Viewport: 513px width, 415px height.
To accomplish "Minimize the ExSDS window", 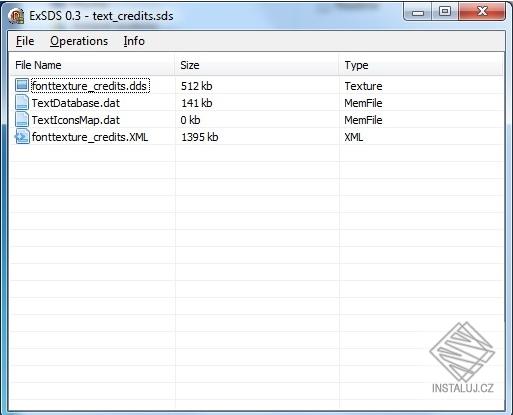I will (418, 12).
